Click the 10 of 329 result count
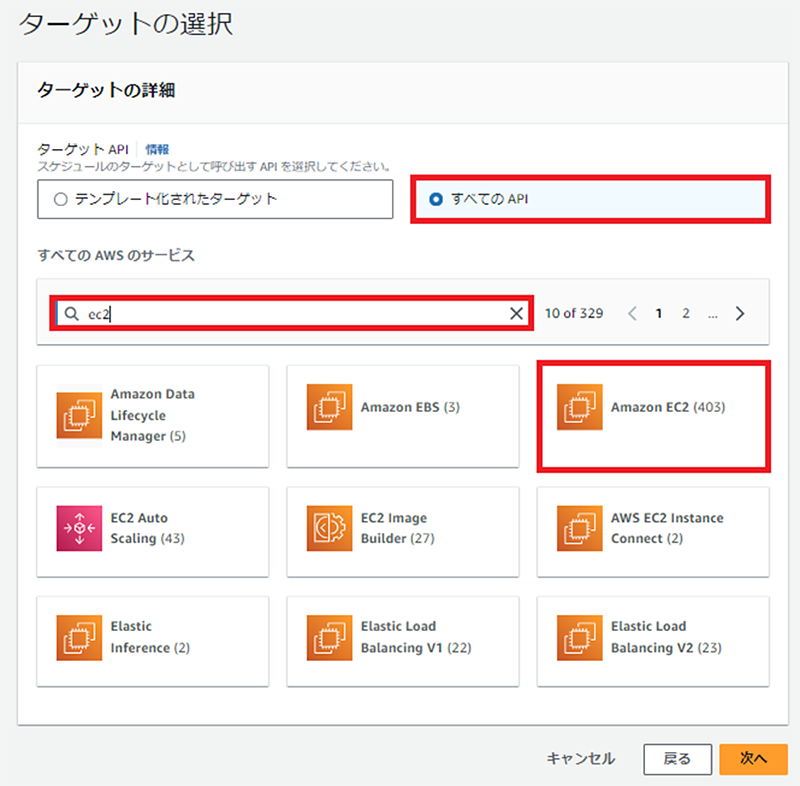This screenshot has height=786, width=800. (x=574, y=313)
